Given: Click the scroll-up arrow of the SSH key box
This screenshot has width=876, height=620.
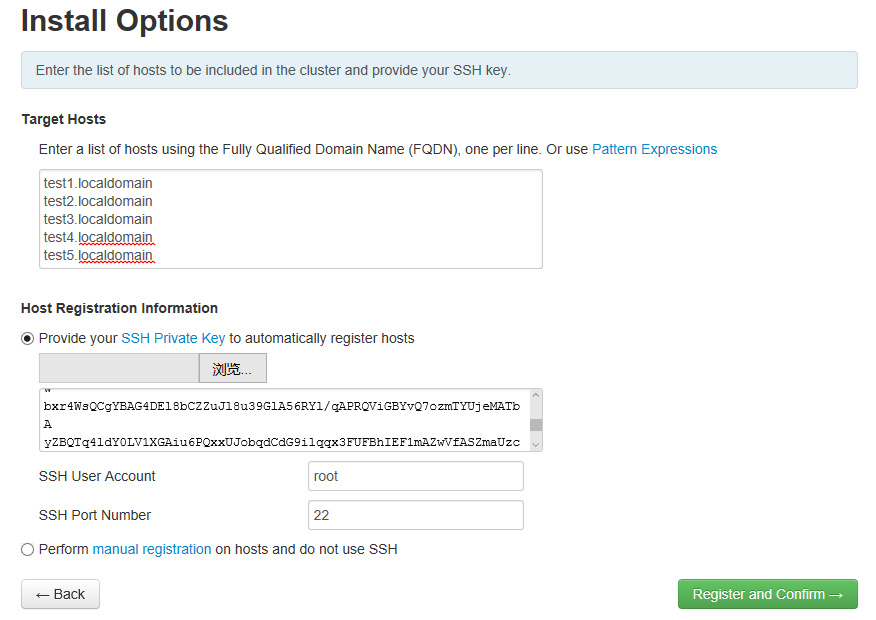Looking at the screenshot, I should tap(536, 396).
